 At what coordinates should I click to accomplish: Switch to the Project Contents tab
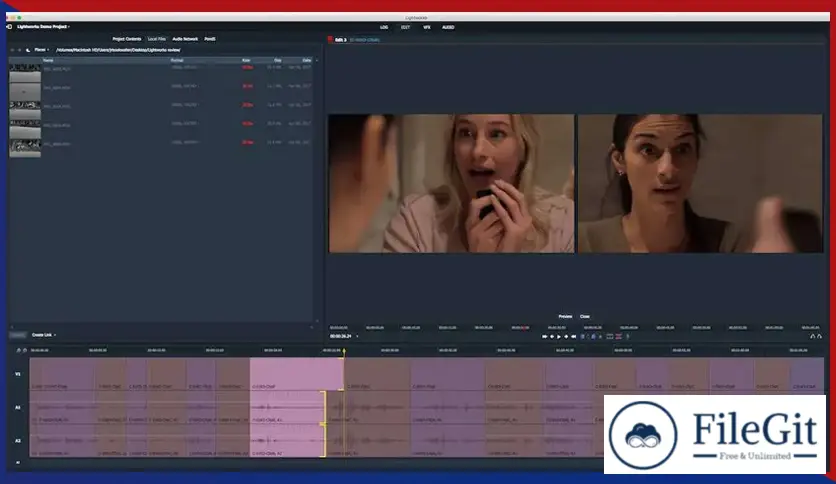[126, 38]
